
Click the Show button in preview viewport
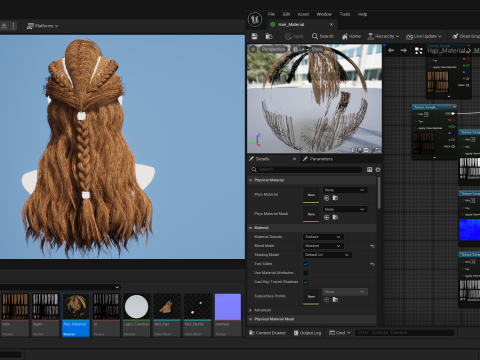[x=317, y=49]
